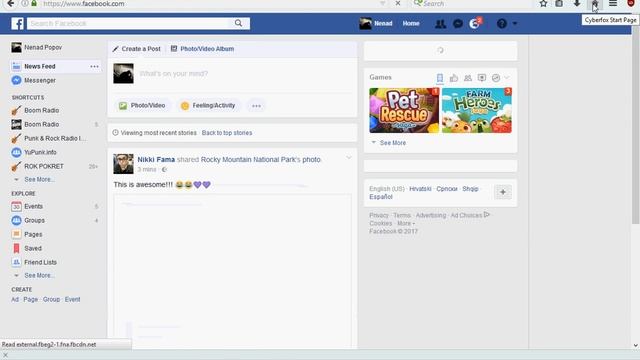Open notifications globe icon
The height and width of the screenshot is (360, 640).
coord(474,24)
